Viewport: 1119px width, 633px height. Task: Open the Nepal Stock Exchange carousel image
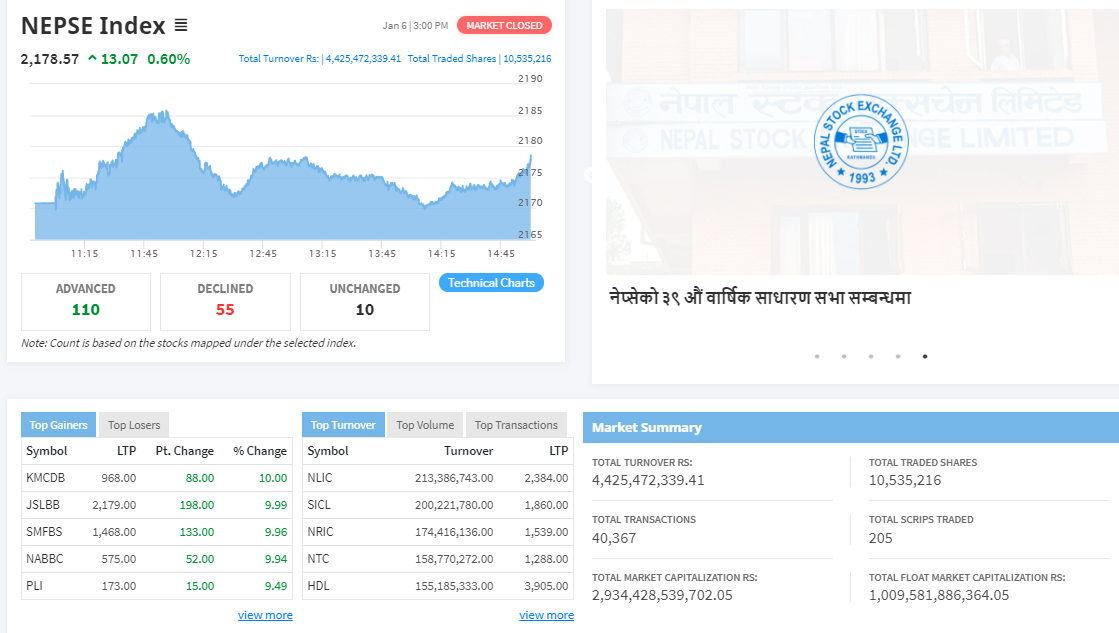coord(862,141)
